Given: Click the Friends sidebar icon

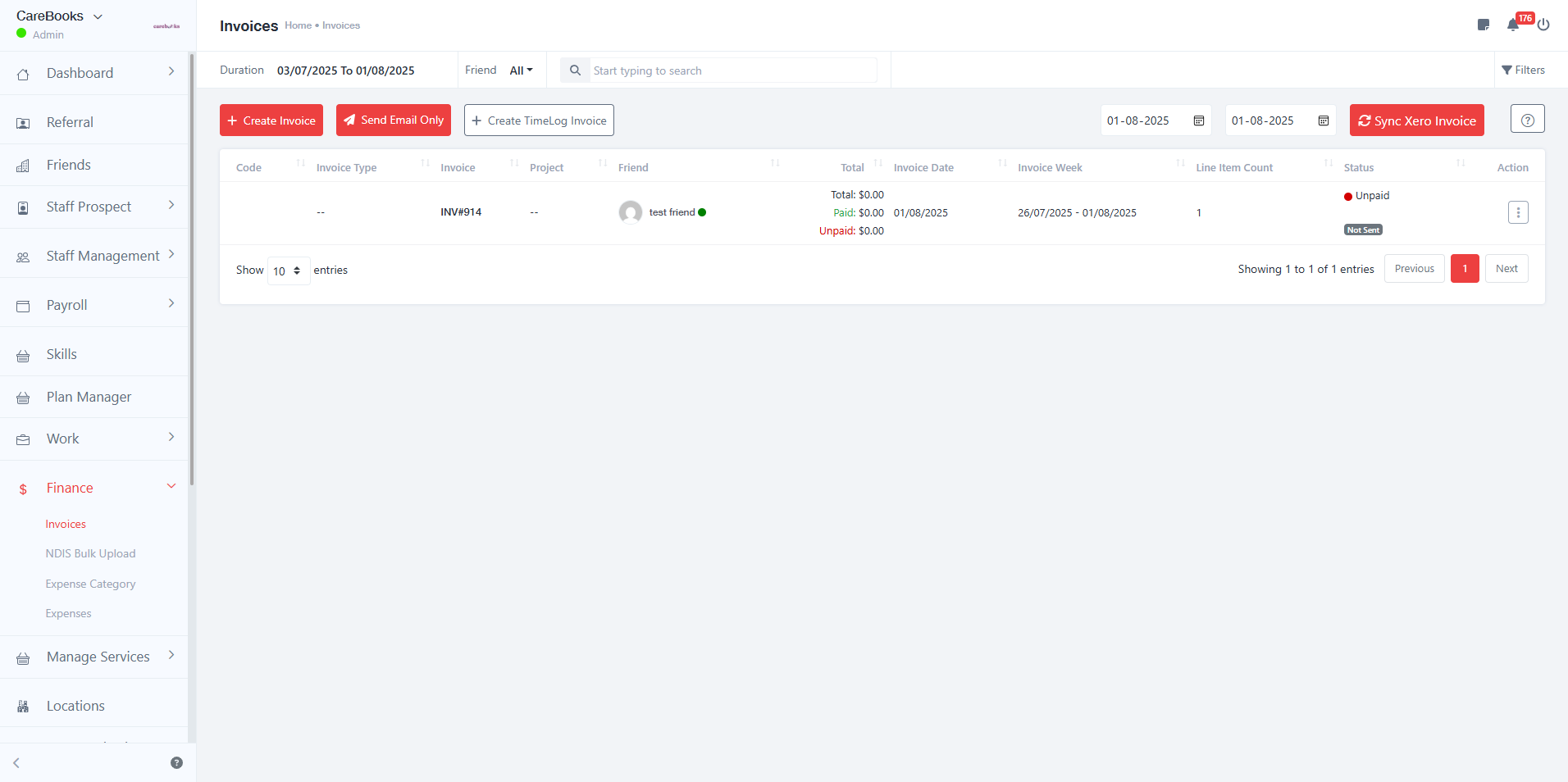Looking at the screenshot, I should 23,166.
